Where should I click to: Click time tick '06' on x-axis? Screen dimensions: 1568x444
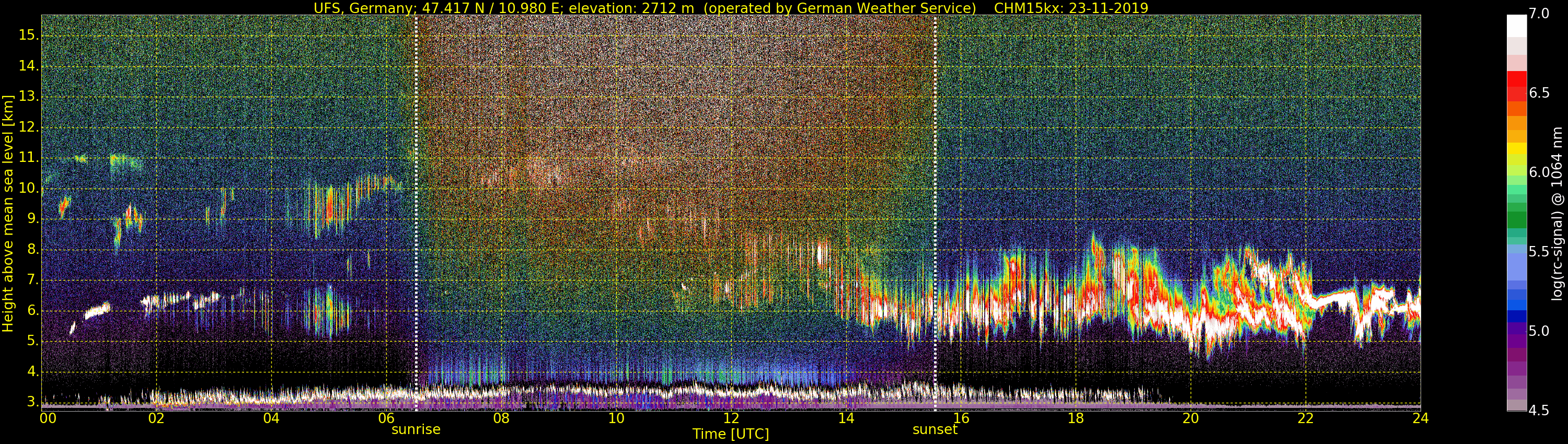coord(387,418)
